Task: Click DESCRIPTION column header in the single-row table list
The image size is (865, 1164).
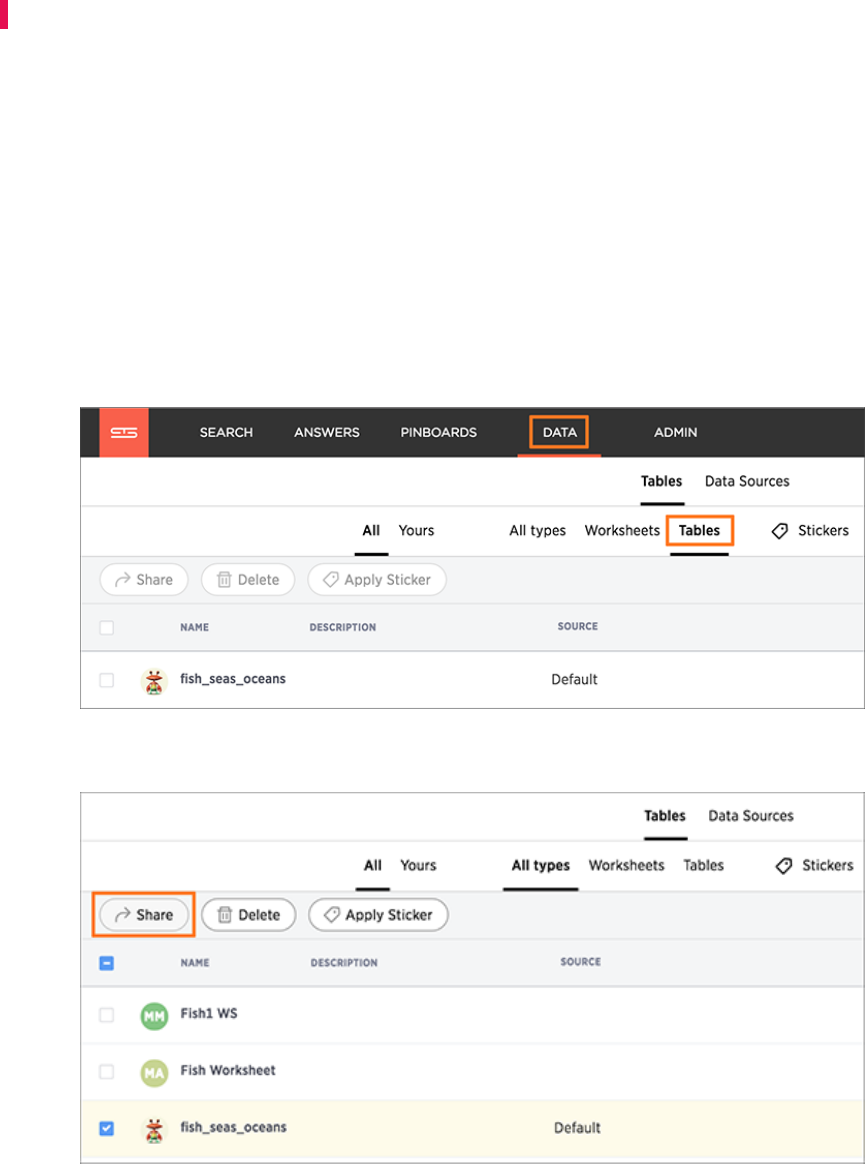Action: coord(343,627)
